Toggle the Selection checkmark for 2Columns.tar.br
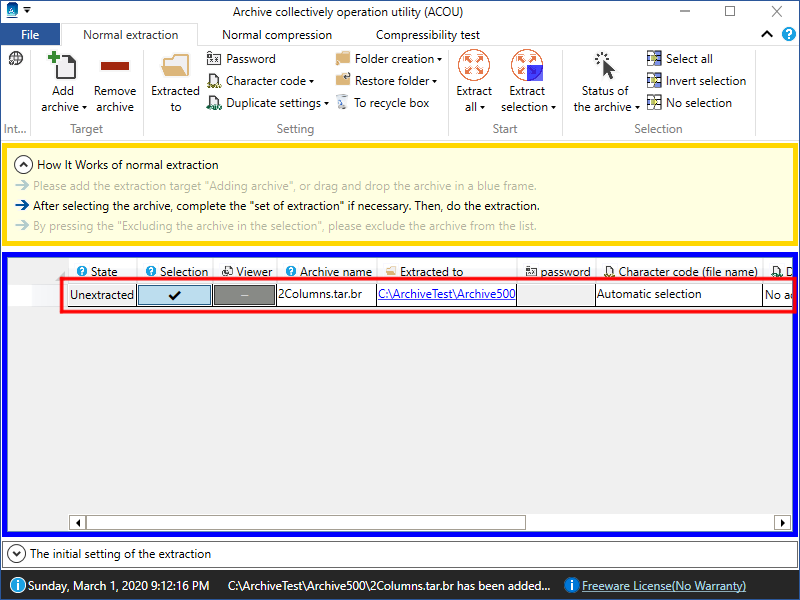Screen dimensions: 800x600 (174, 295)
